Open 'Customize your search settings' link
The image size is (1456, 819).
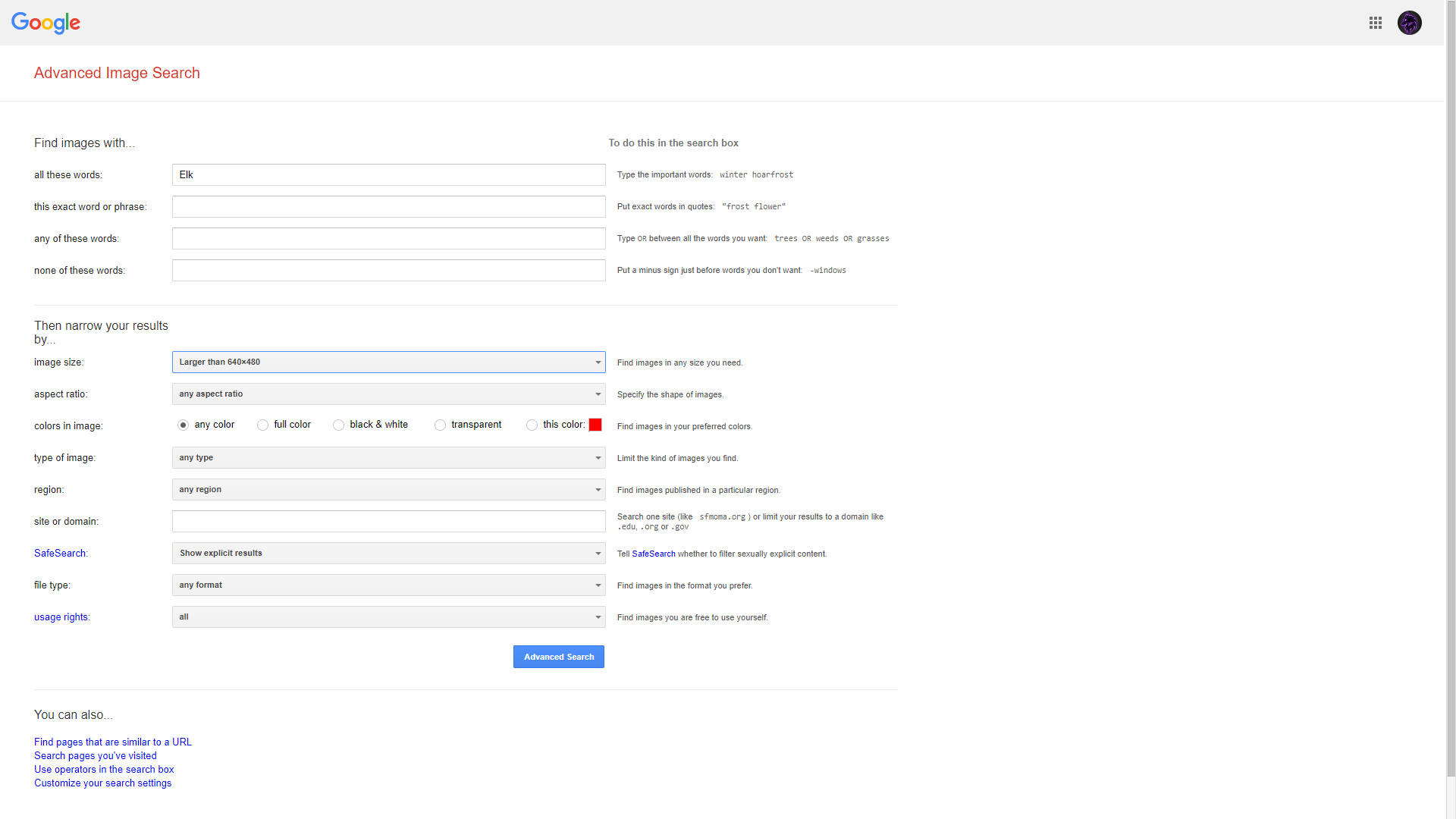tap(102, 783)
